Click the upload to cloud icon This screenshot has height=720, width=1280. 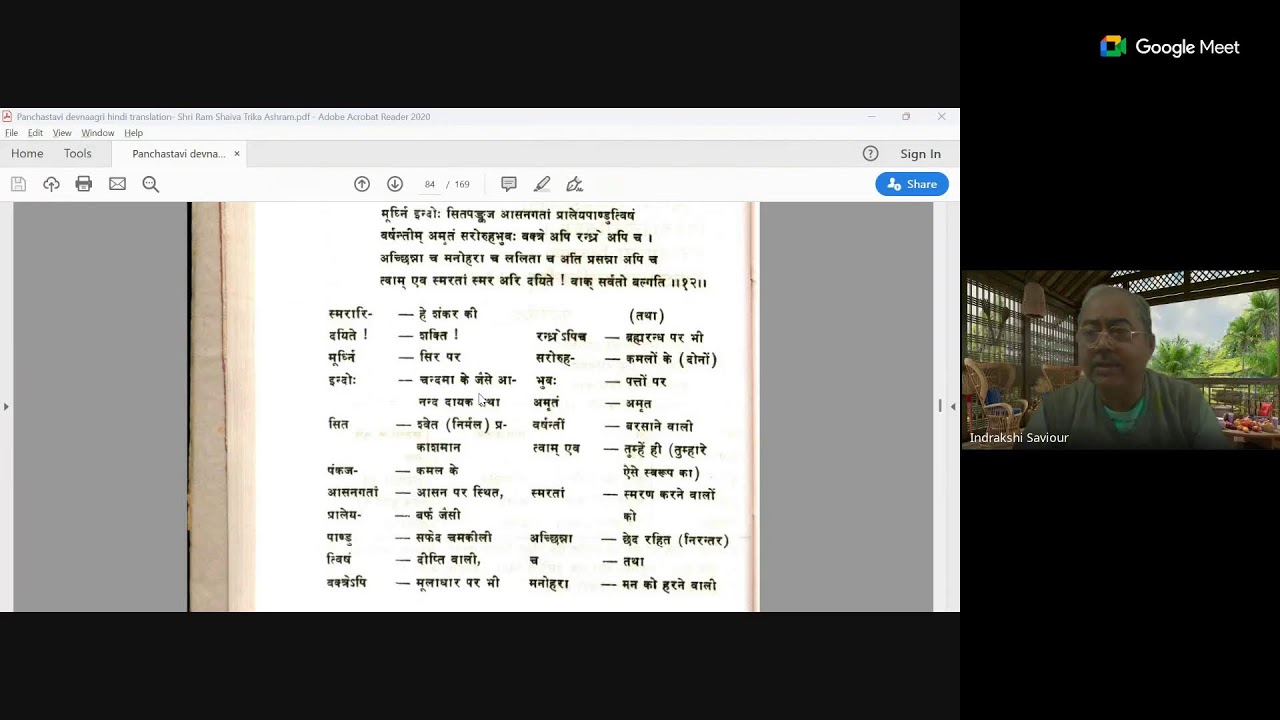click(x=51, y=184)
